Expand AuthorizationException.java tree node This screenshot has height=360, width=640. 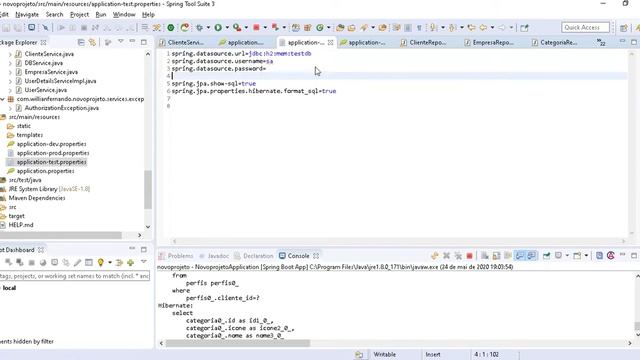10,108
